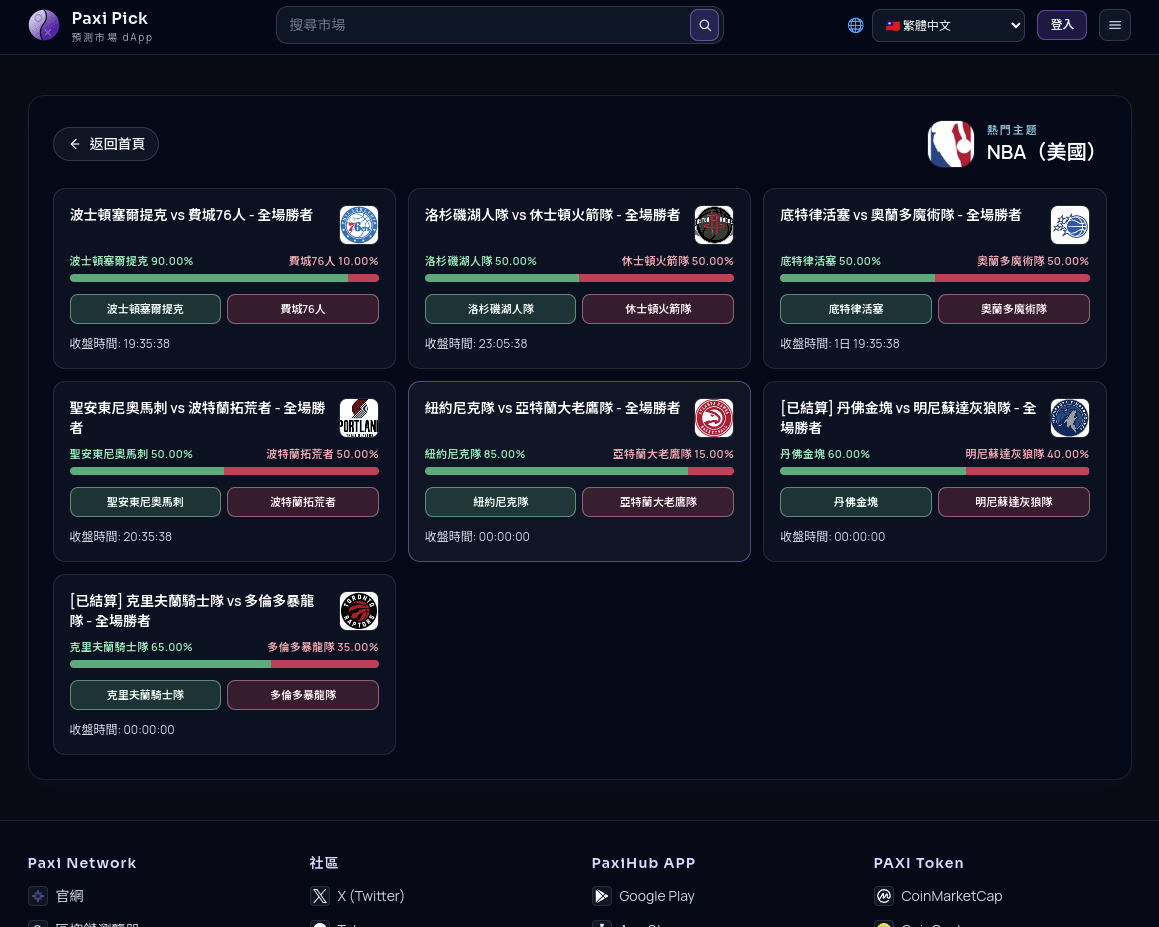Pick 克里夫蘭騎士隊 outcome button
The image size is (1159, 927).
point(145,695)
